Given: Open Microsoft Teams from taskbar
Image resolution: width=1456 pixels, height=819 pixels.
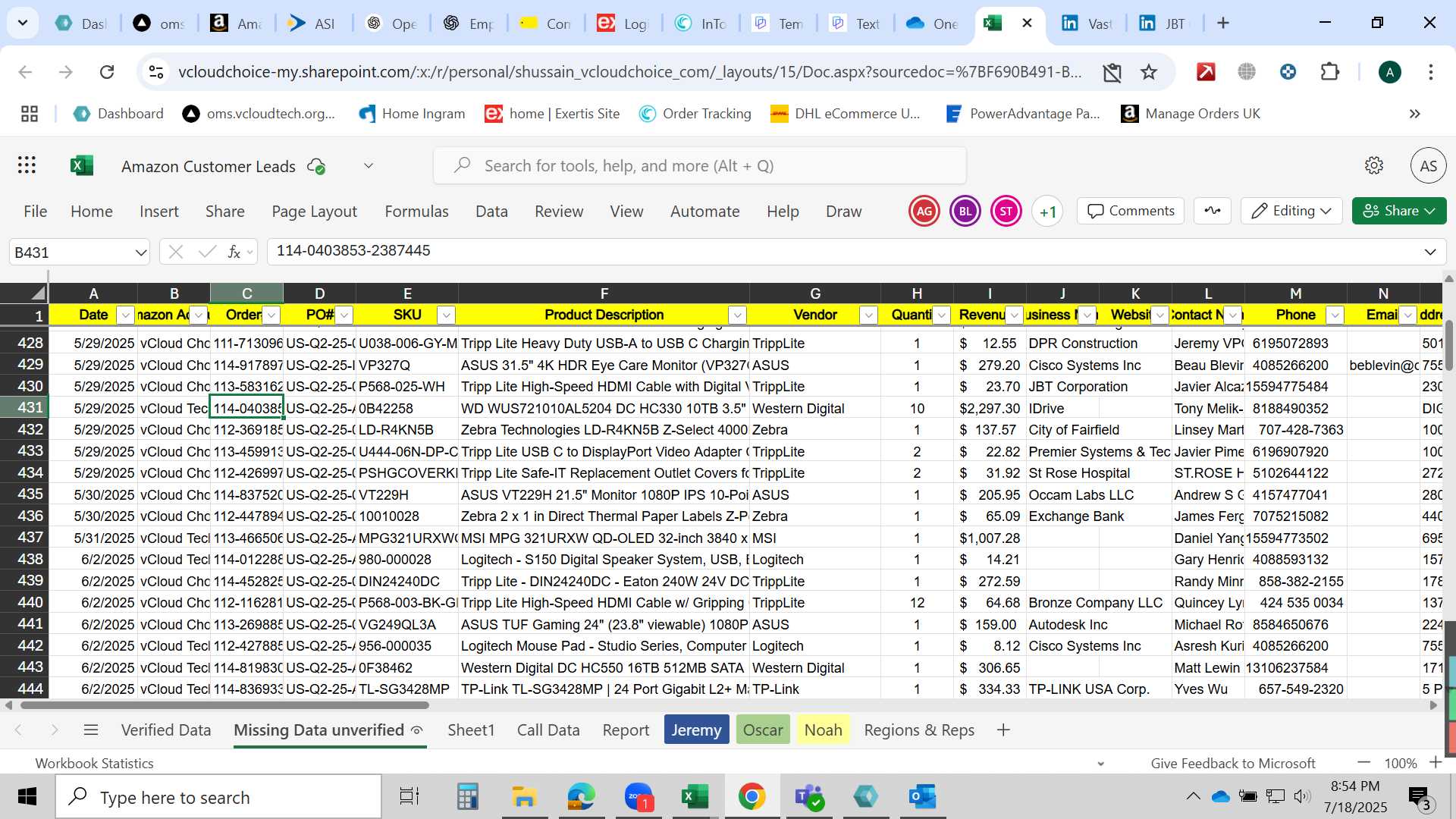Looking at the screenshot, I should pos(809,797).
